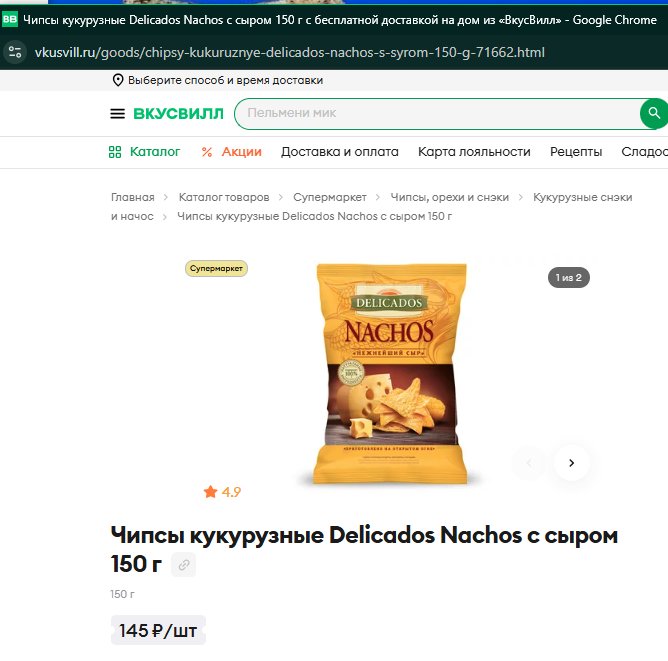Open Карта лояльности menu item
This screenshot has height=661, width=668.
pos(474,152)
